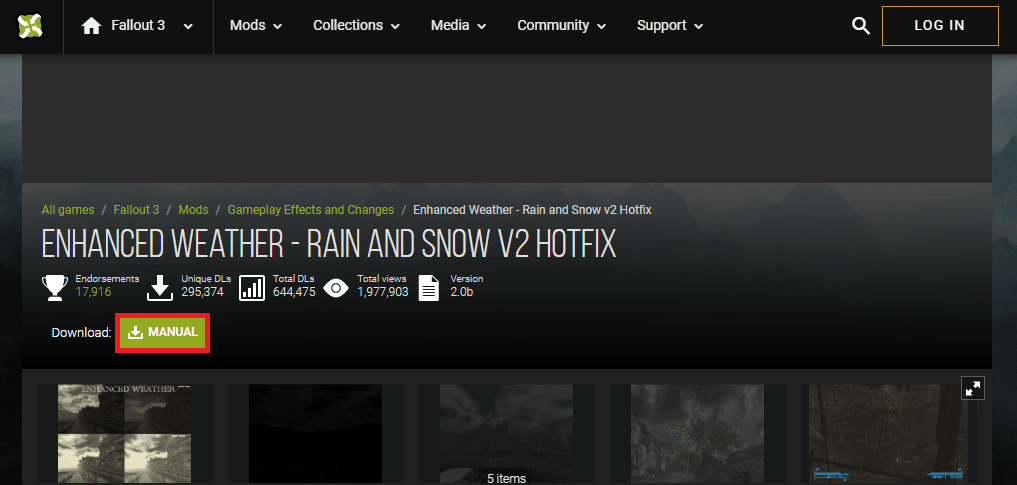Click the 1,977,903 total views value

[383, 292]
